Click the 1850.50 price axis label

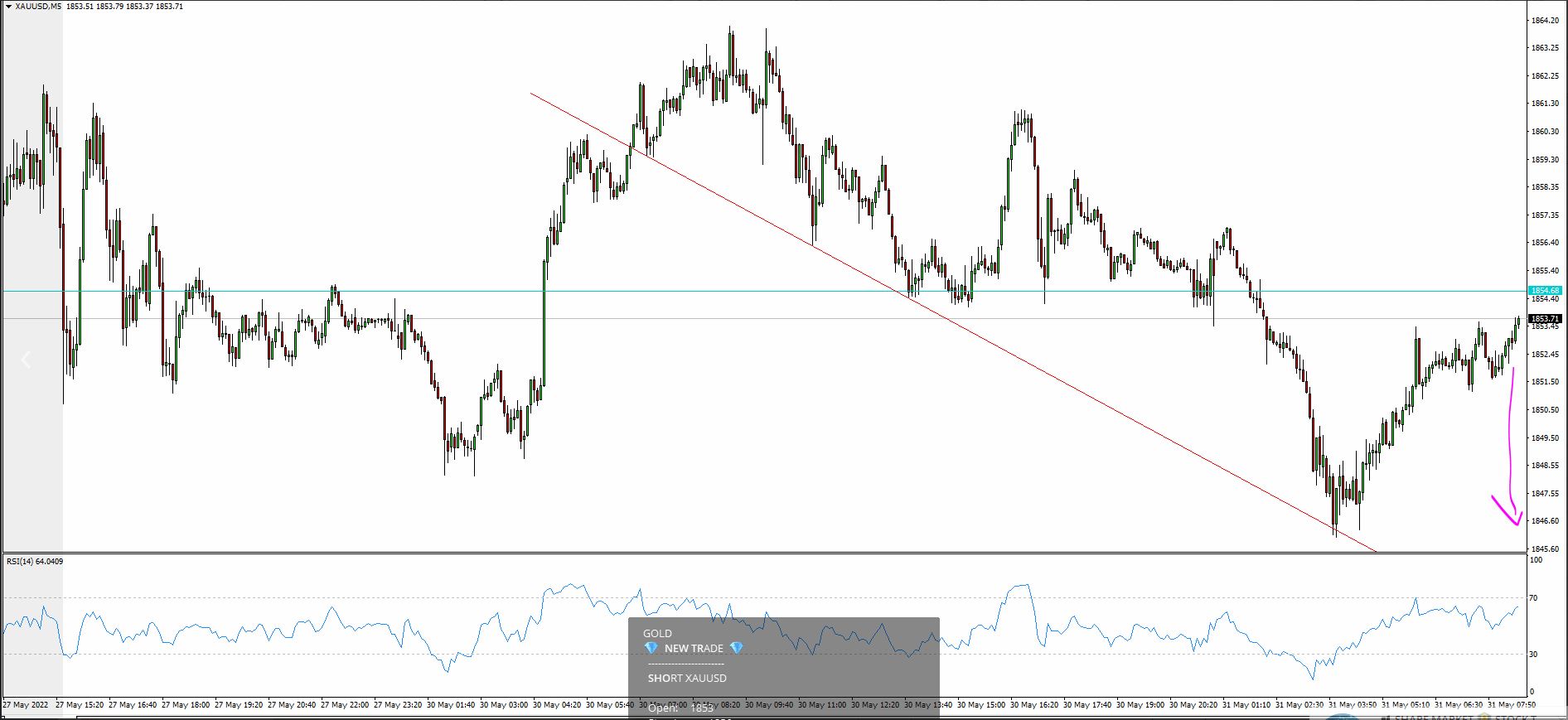(x=1546, y=410)
